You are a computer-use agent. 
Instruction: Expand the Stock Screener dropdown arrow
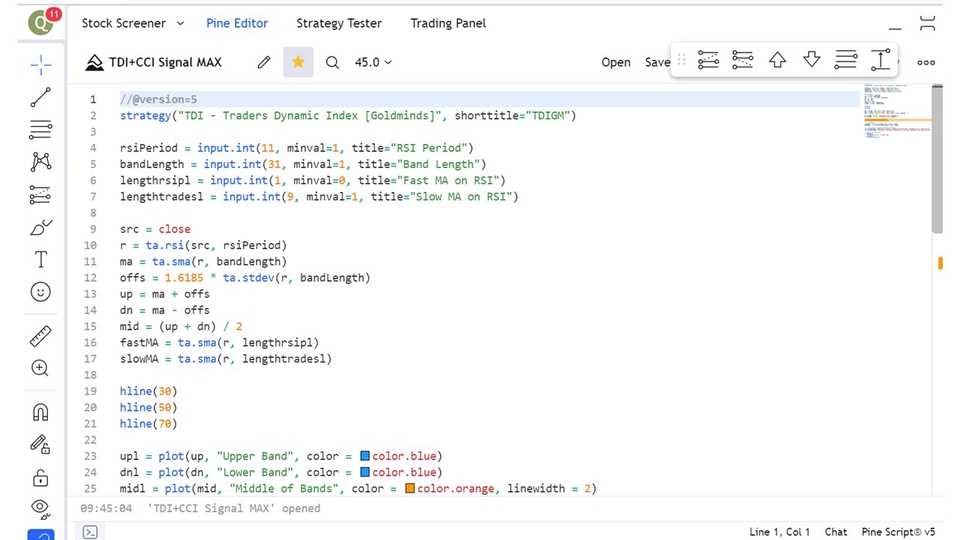click(x=180, y=23)
